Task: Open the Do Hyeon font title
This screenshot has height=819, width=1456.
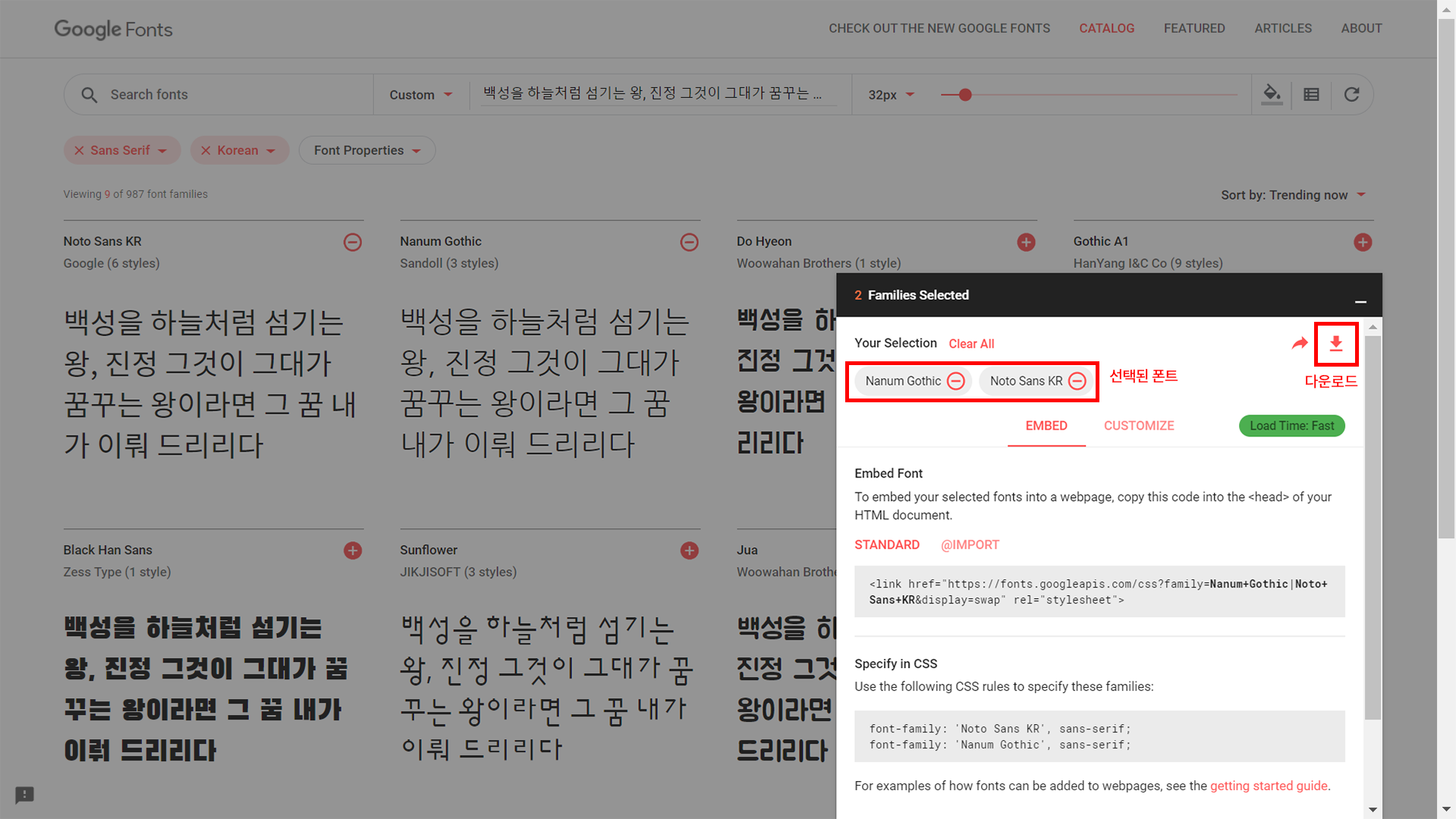Action: [764, 241]
